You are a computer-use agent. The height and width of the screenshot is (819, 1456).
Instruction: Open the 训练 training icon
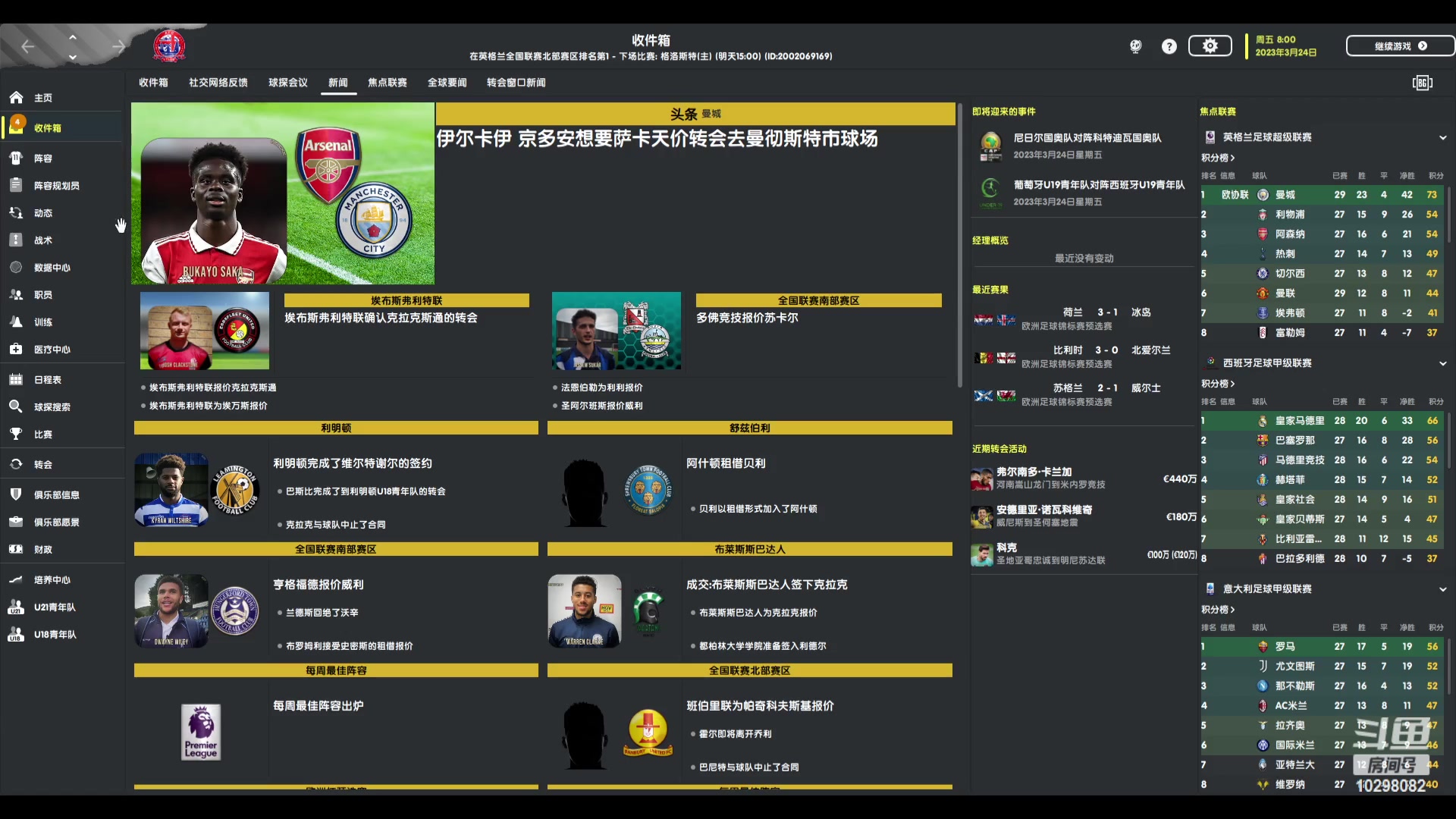(x=16, y=322)
